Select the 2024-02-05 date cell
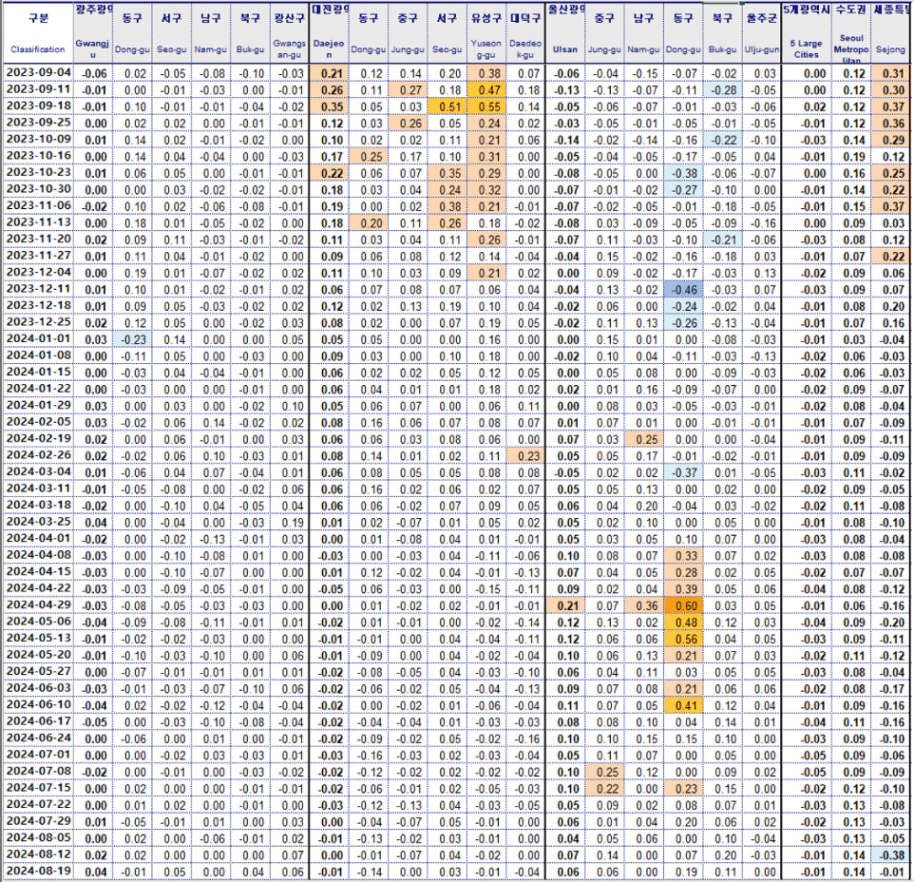The width and height of the screenshot is (914, 882). tap(38, 422)
